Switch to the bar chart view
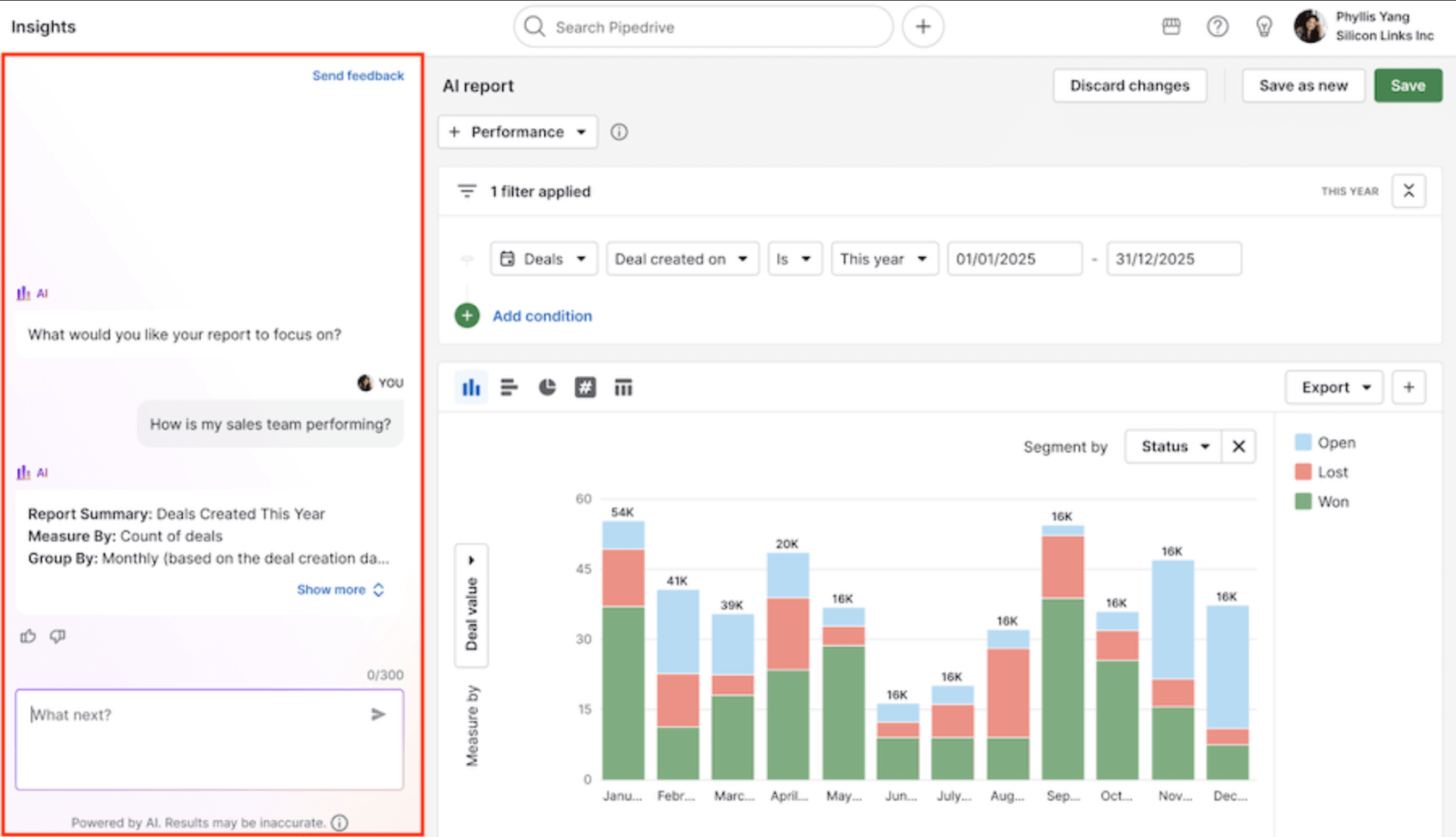This screenshot has width=1456, height=837. click(509, 386)
